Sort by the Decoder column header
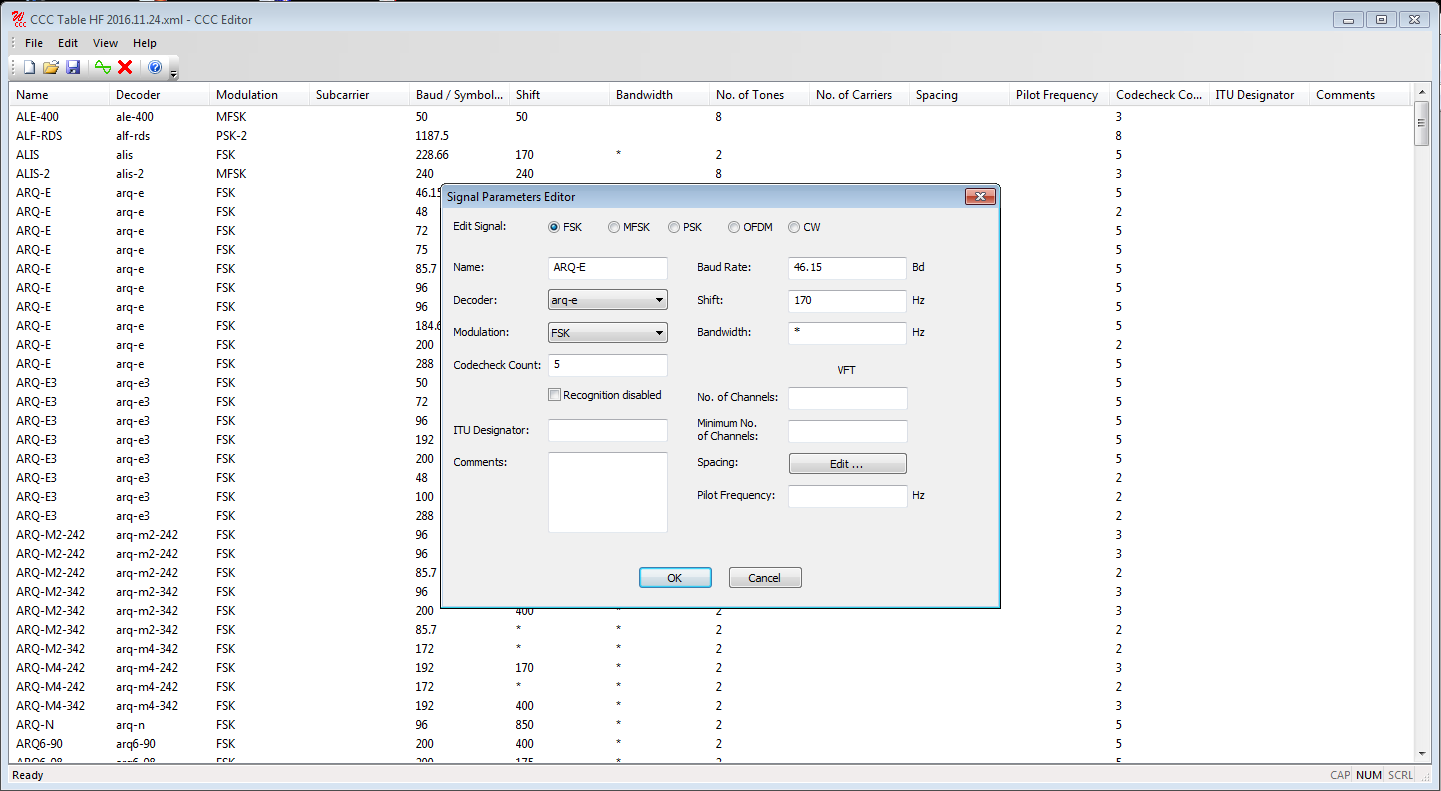1441x791 pixels. click(x=160, y=95)
